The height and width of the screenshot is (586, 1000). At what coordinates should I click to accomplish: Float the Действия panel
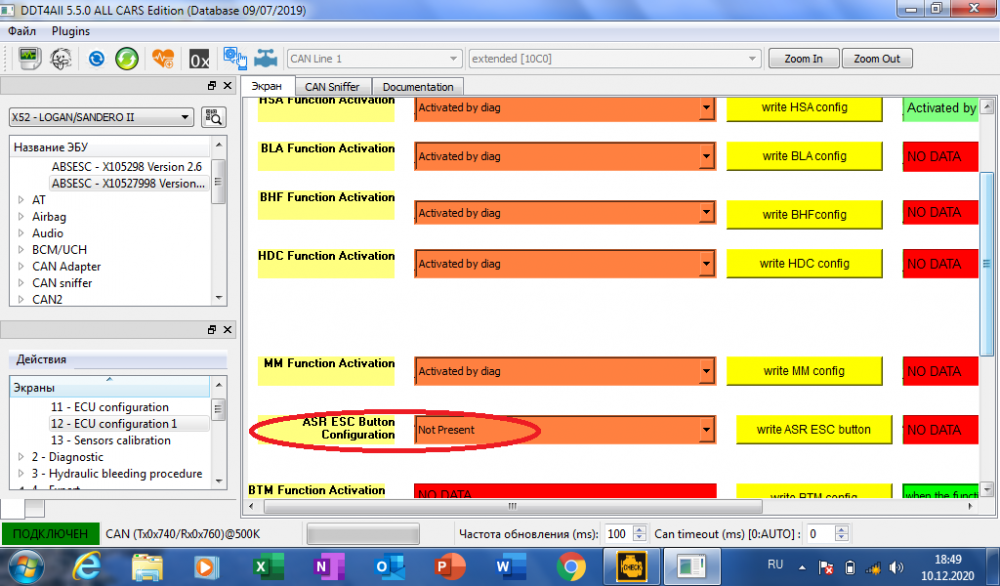212,330
